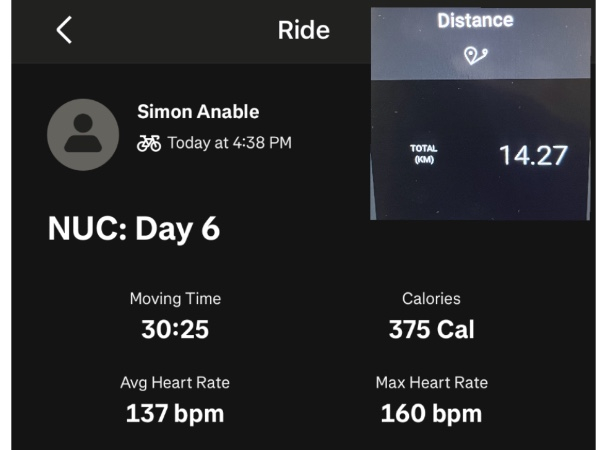Tap the route pin icon under Distance

[475, 56]
